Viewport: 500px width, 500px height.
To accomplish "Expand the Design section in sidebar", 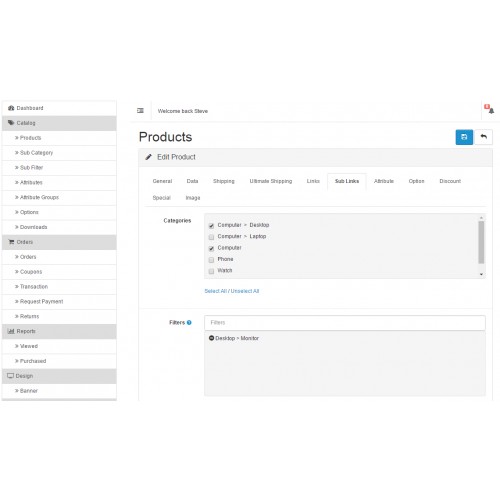I will (x=59, y=376).
